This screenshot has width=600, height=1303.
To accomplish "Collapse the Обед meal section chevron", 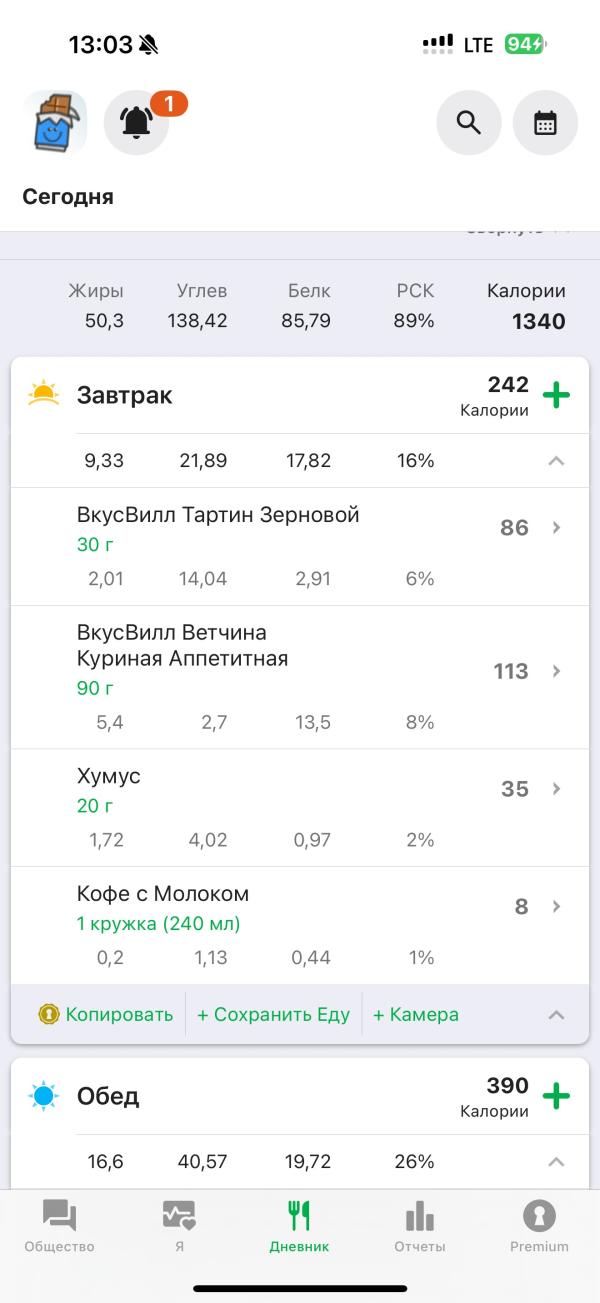I will 557,1162.
